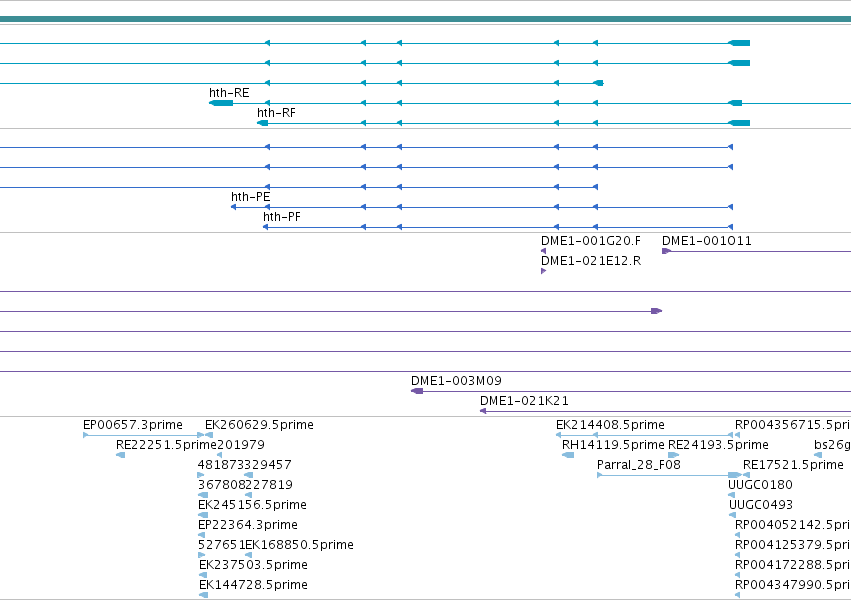Viewport: 851px width, 600px height.
Task: Click the DME1-001G20.F purple arrowhead
Action: pos(543,251)
